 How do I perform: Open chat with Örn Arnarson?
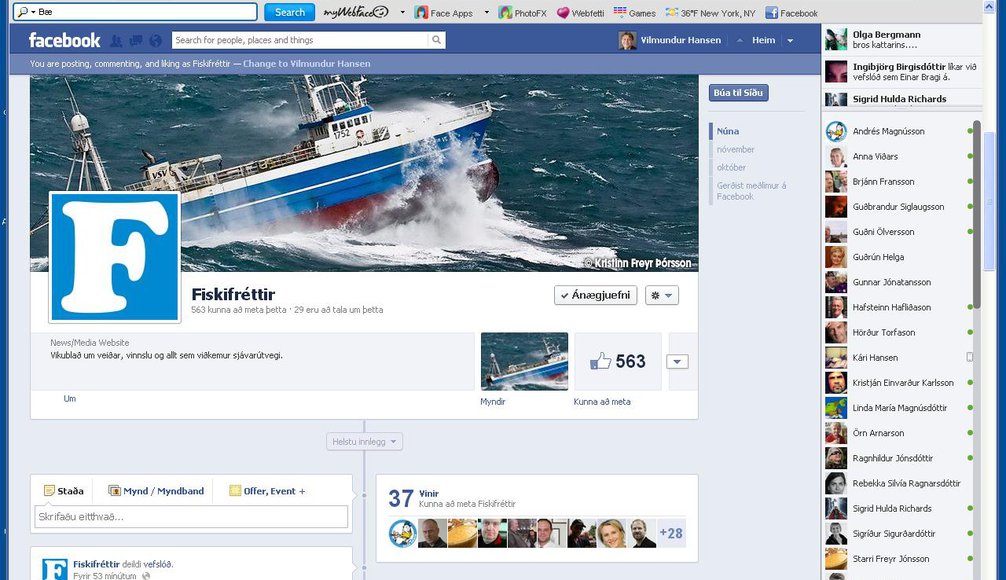click(899, 433)
